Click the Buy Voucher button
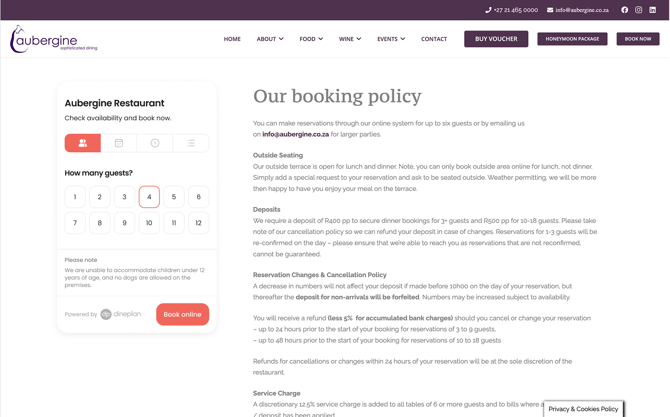 [x=496, y=39]
